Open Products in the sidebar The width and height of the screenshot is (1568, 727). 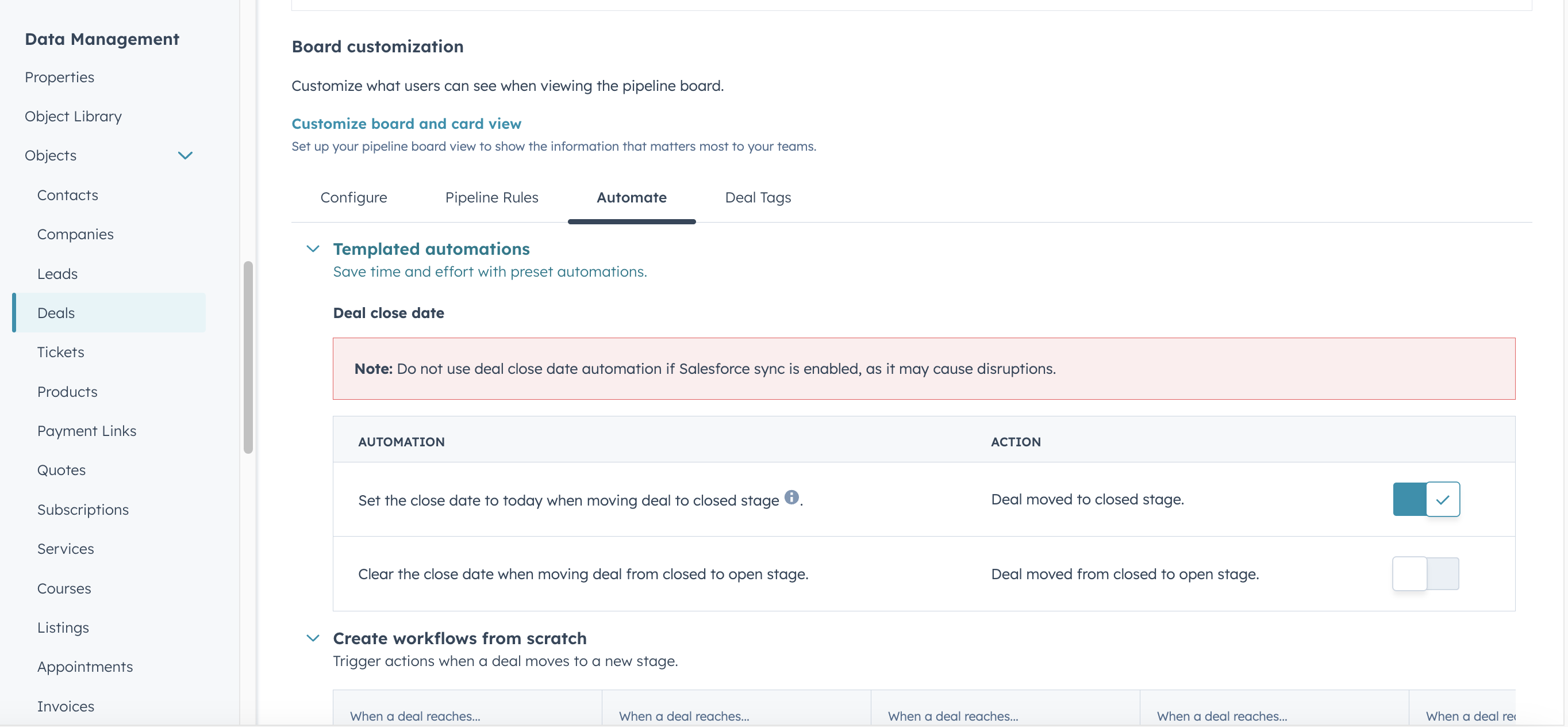[x=67, y=392]
